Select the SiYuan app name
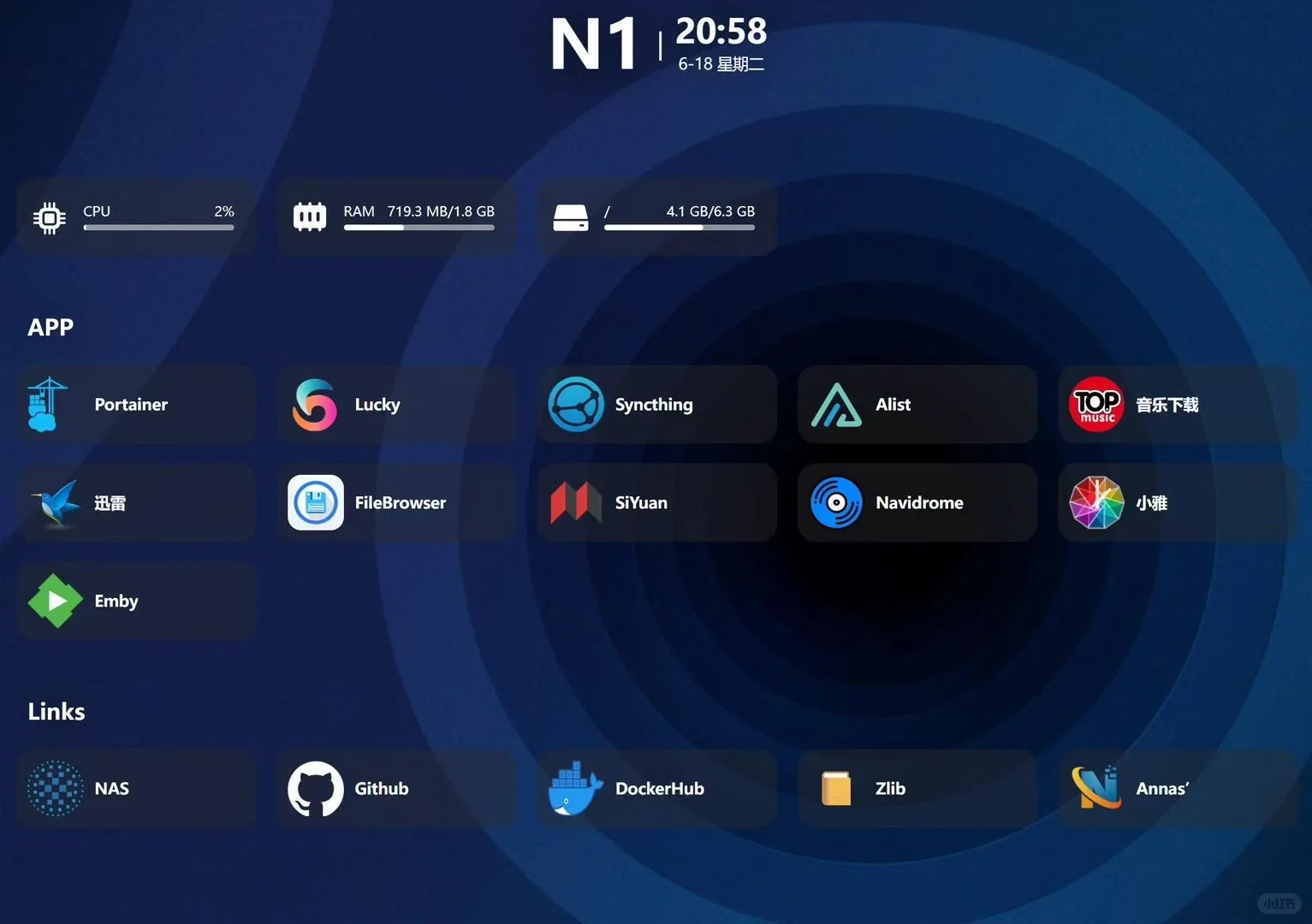The width and height of the screenshot is (1312, 924). (x=641, y=503)
